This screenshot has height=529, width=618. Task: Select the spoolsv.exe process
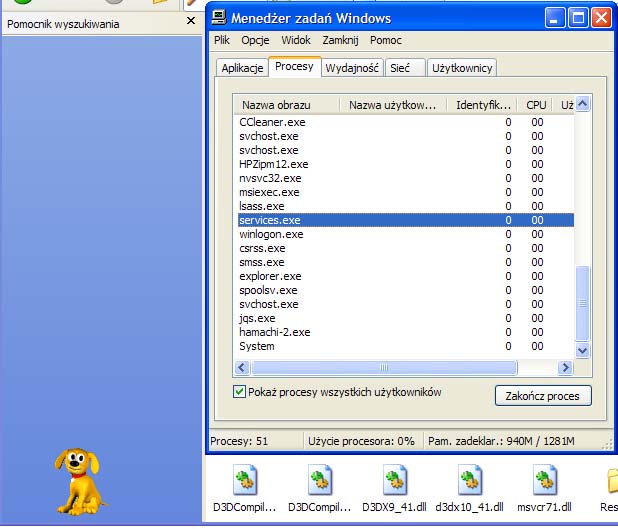point(406,290)
